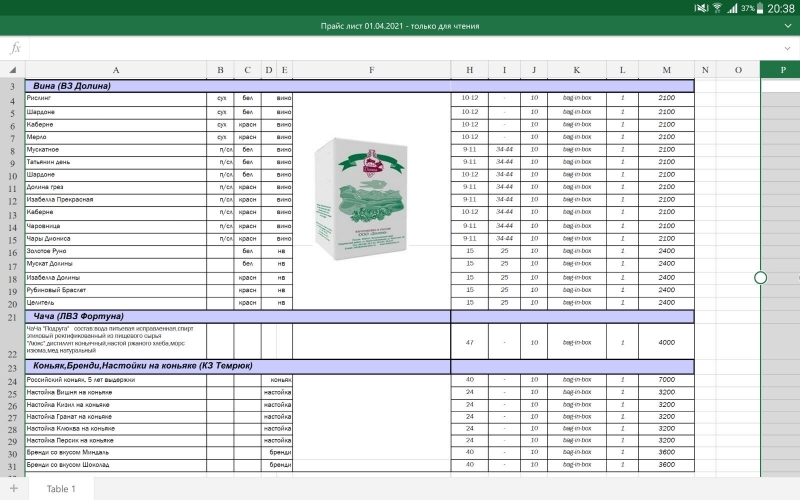Click "Бренди со вкусом Миндаль" cell
This screenshot has height=500, width=800.
tap(116, 453)
